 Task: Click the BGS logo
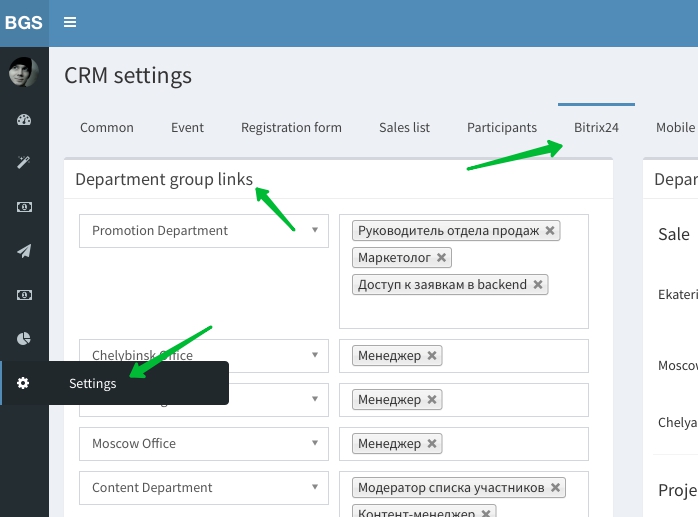[24, 22]
